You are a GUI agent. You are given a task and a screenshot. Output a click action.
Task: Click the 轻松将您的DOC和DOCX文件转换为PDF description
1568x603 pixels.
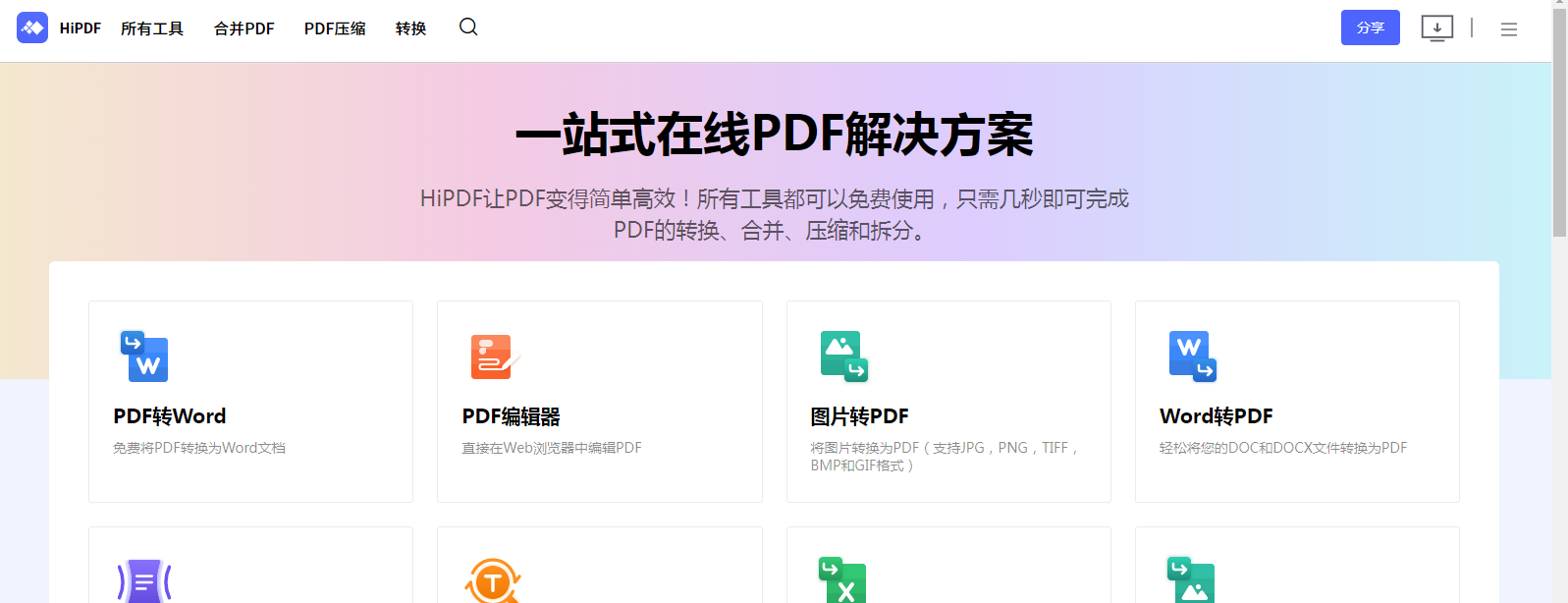[x=1283, y=448]
